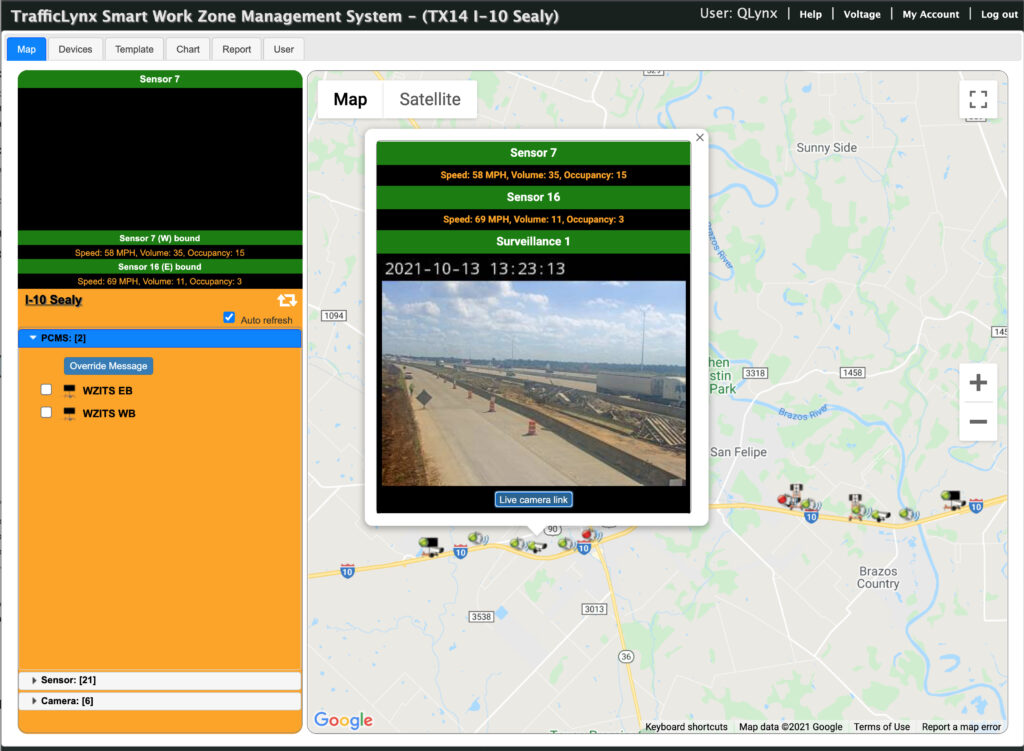Click Report a map error link
Image resolution: width=1024 pixels, height=751 pixels.
pos(961,727)
